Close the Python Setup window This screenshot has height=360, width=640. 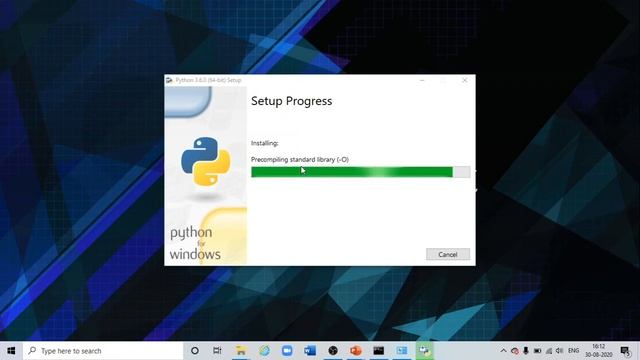(464, 80)
